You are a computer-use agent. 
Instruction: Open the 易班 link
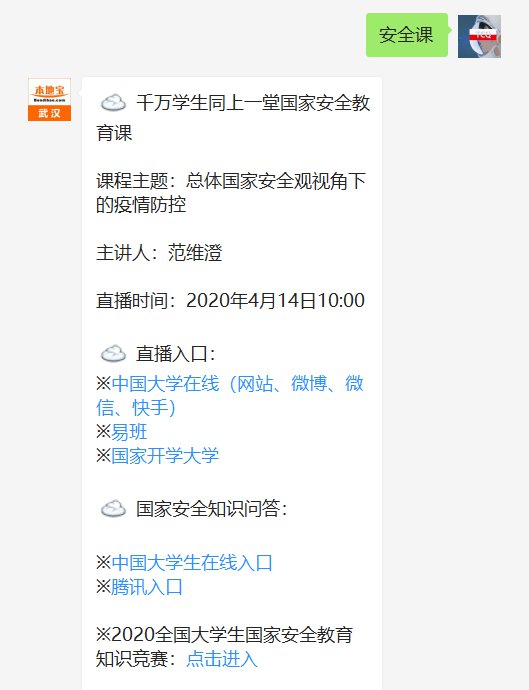129,432
